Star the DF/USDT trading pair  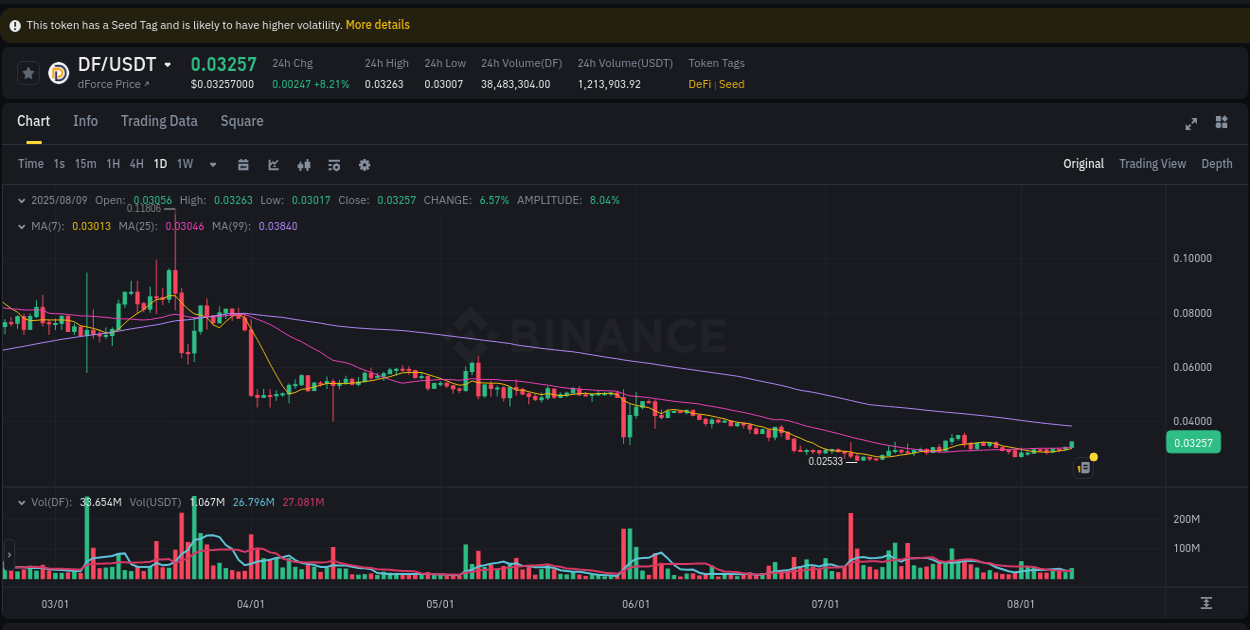click(28, 72)
